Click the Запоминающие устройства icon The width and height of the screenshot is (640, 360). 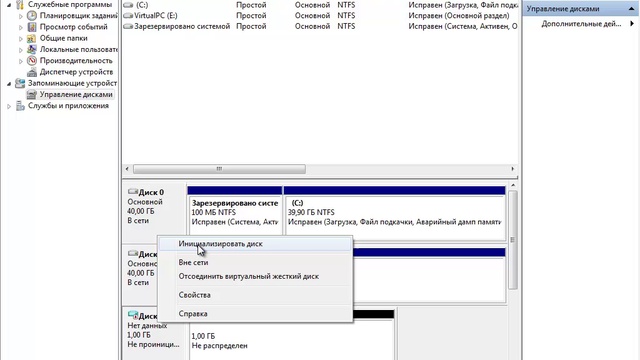coord(20,83)
